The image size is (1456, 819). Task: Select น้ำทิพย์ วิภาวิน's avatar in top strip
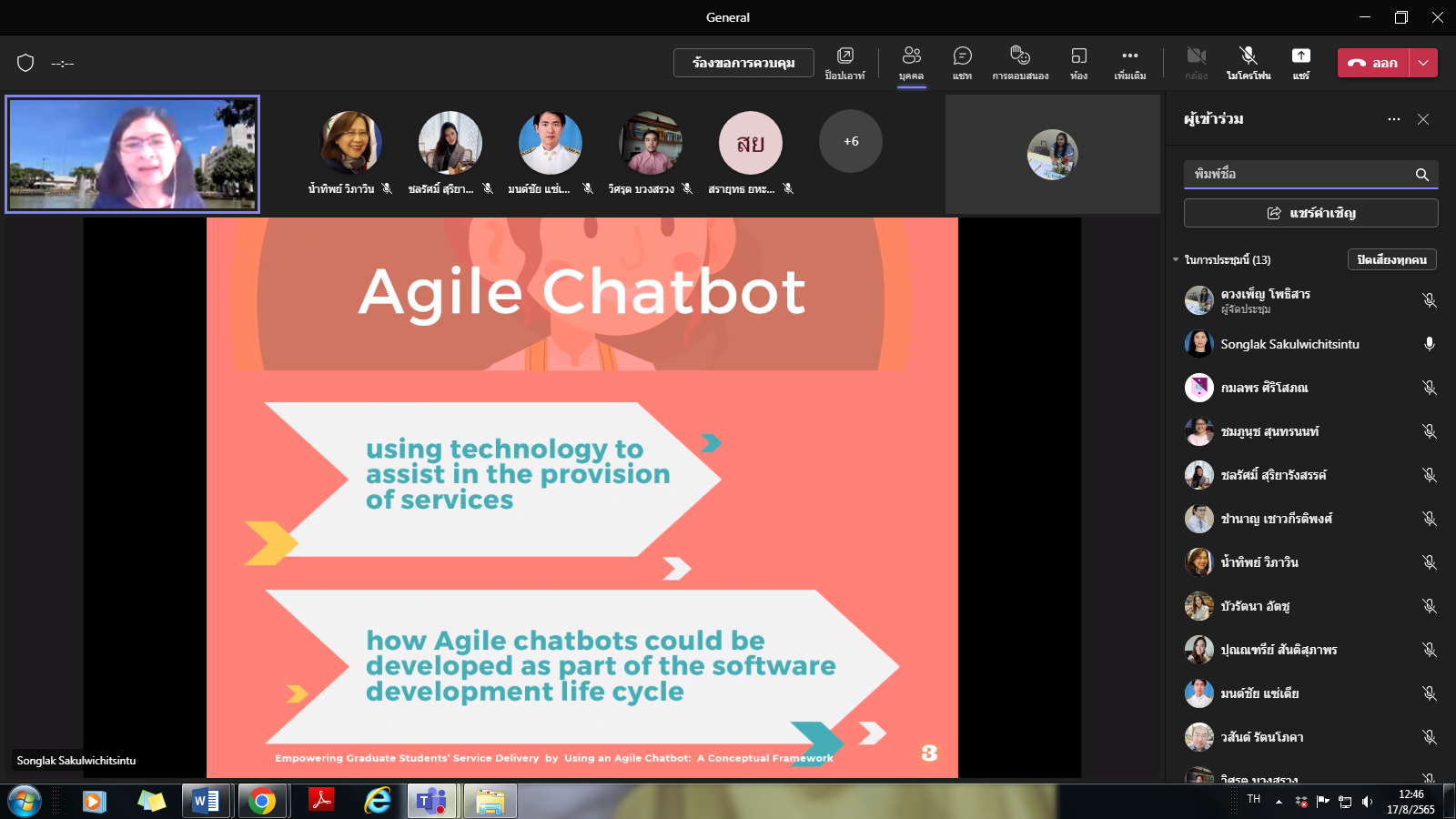coord(350,143)
